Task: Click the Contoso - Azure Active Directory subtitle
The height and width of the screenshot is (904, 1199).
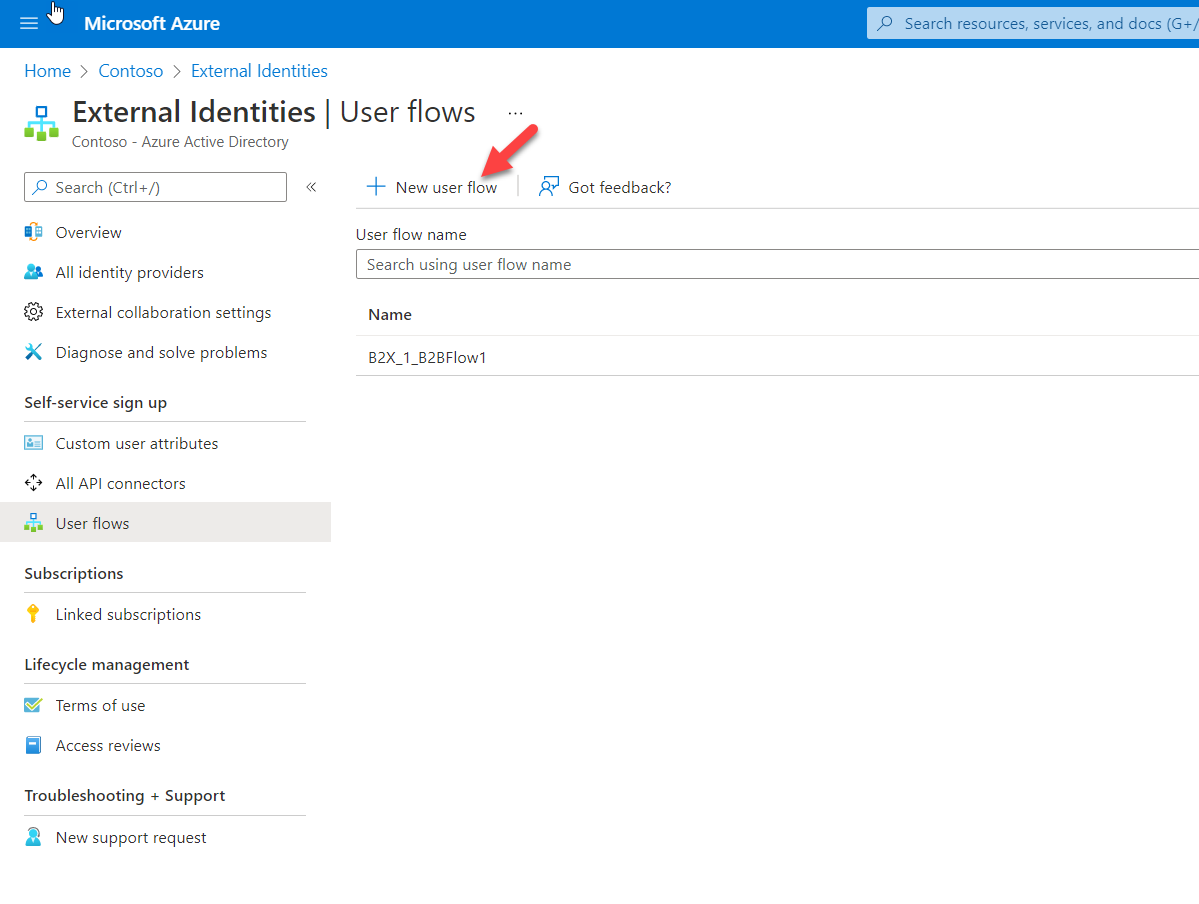Action: click(180, 142)
